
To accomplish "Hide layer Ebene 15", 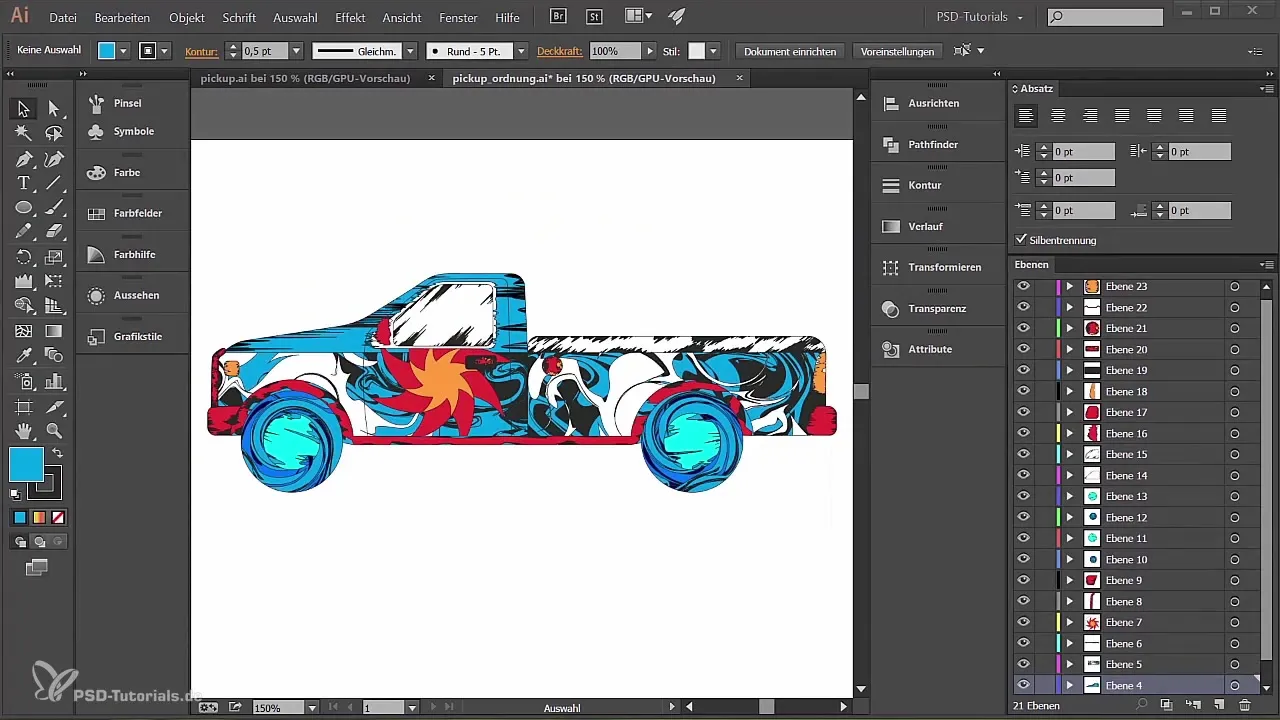I will 1023,454.
